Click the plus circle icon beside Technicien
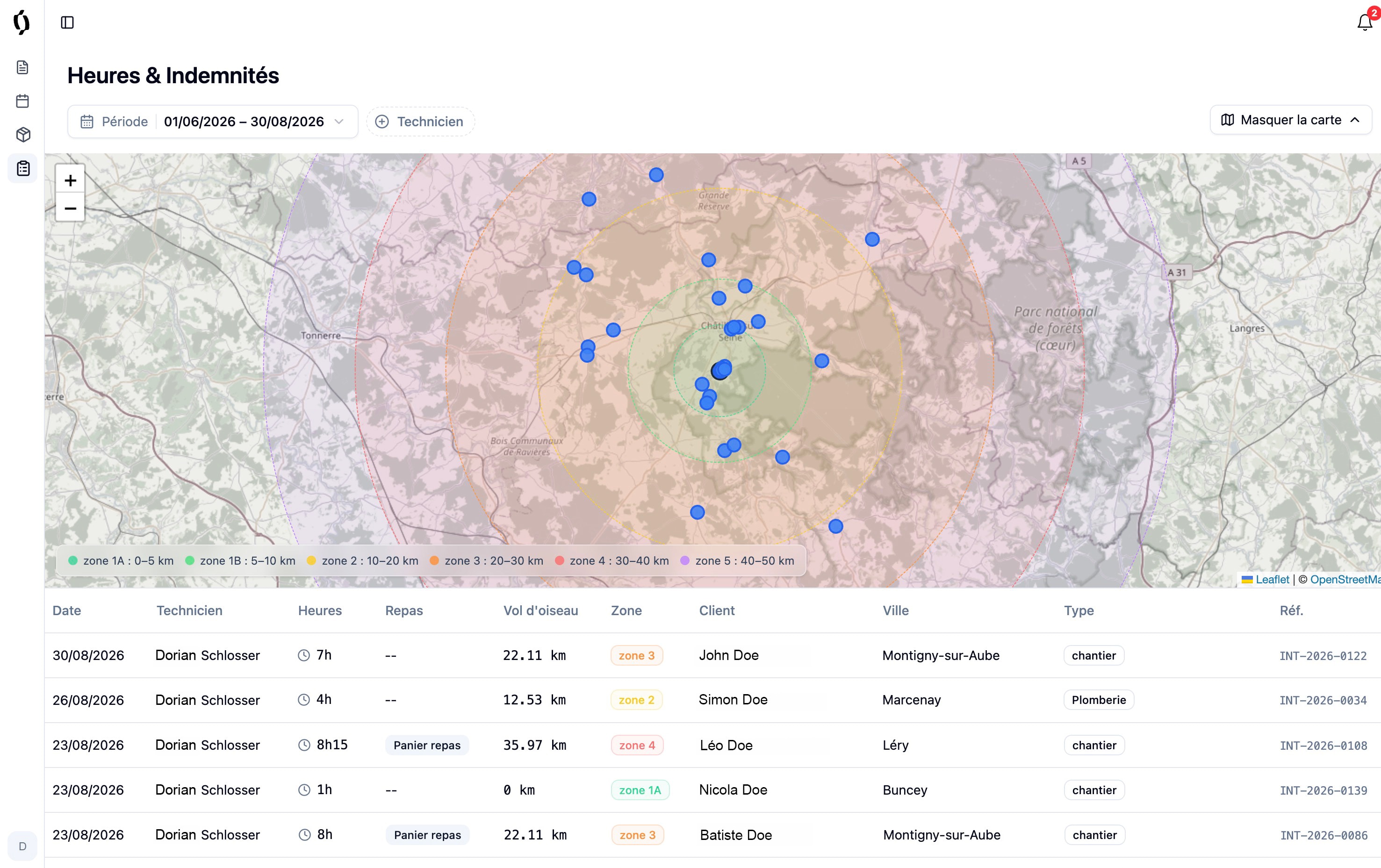 pyautogui.click(x=382, y=122)
